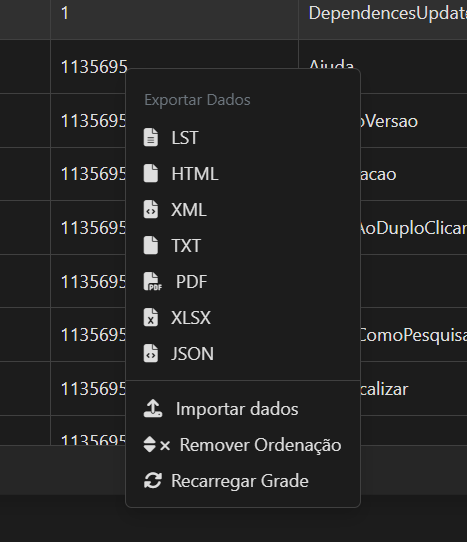
Task: Select Recarregar Grade
Action: tap(243, 480)
